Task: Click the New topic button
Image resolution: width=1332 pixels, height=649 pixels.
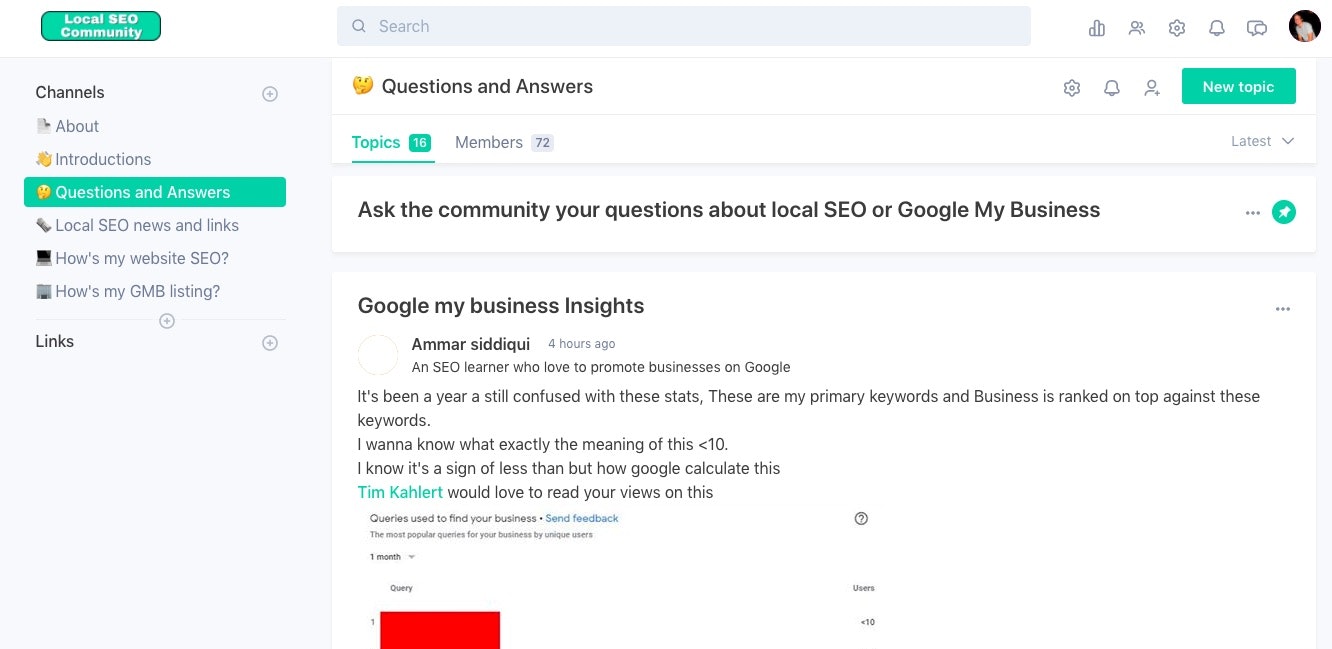Action: click(1238, 86)
